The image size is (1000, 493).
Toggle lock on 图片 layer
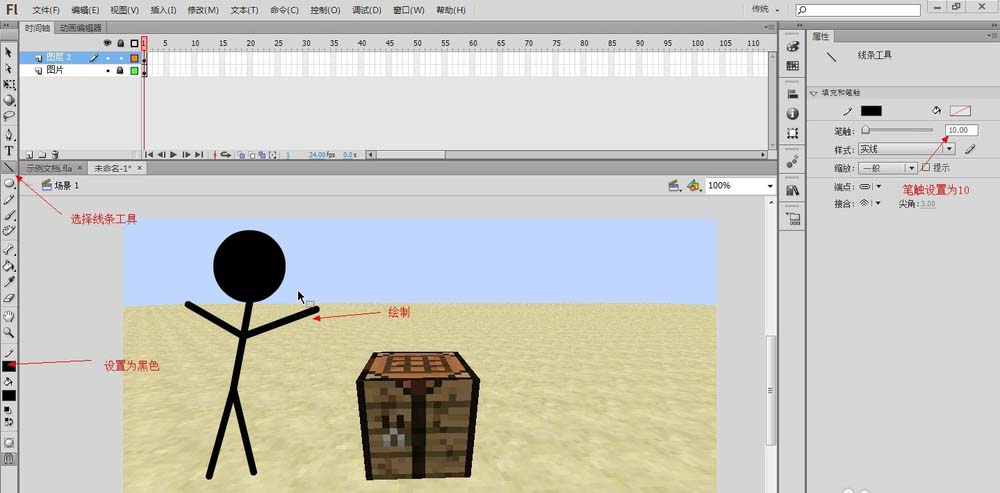click(120, 71)
